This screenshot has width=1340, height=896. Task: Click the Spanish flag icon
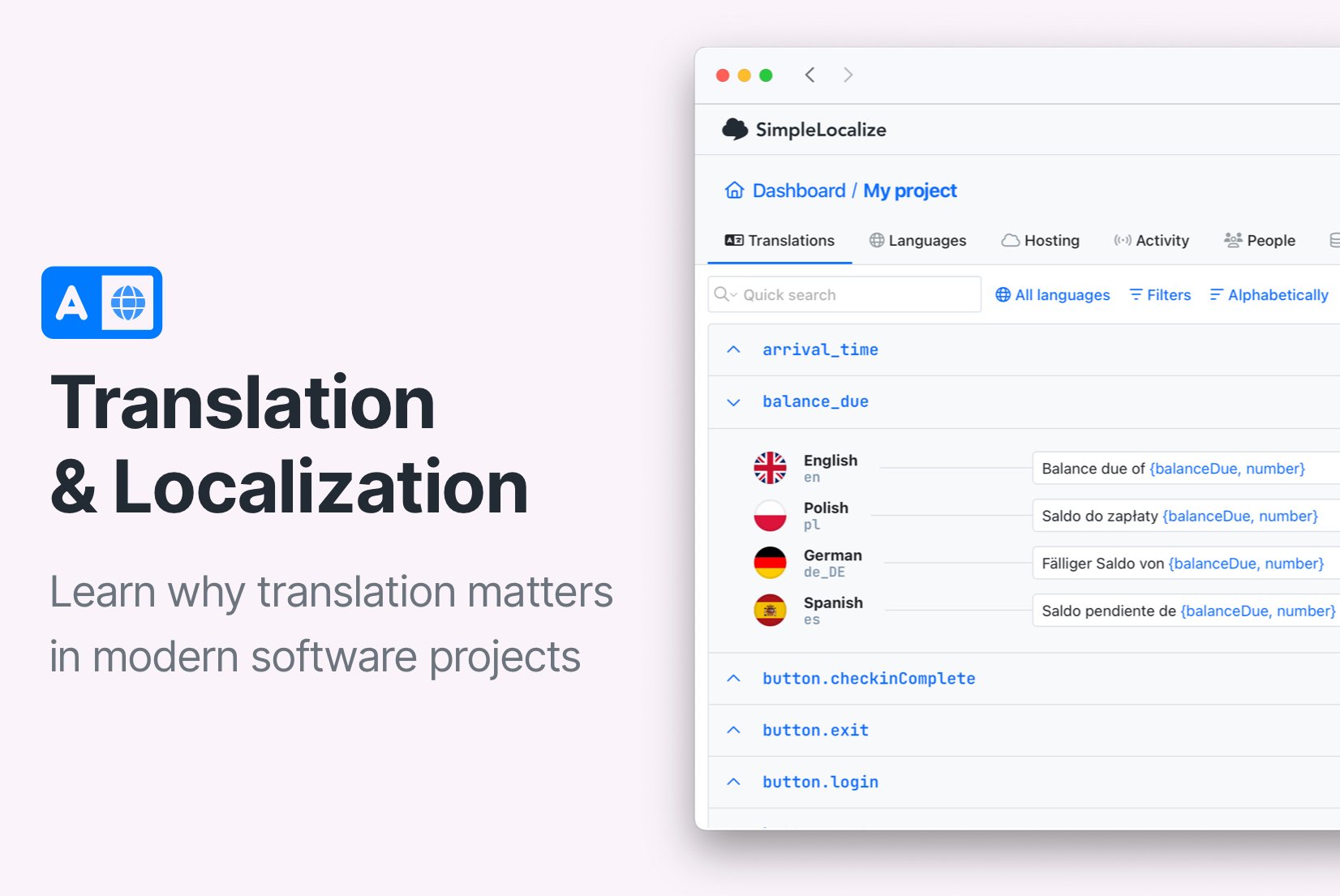click(770, 611)
